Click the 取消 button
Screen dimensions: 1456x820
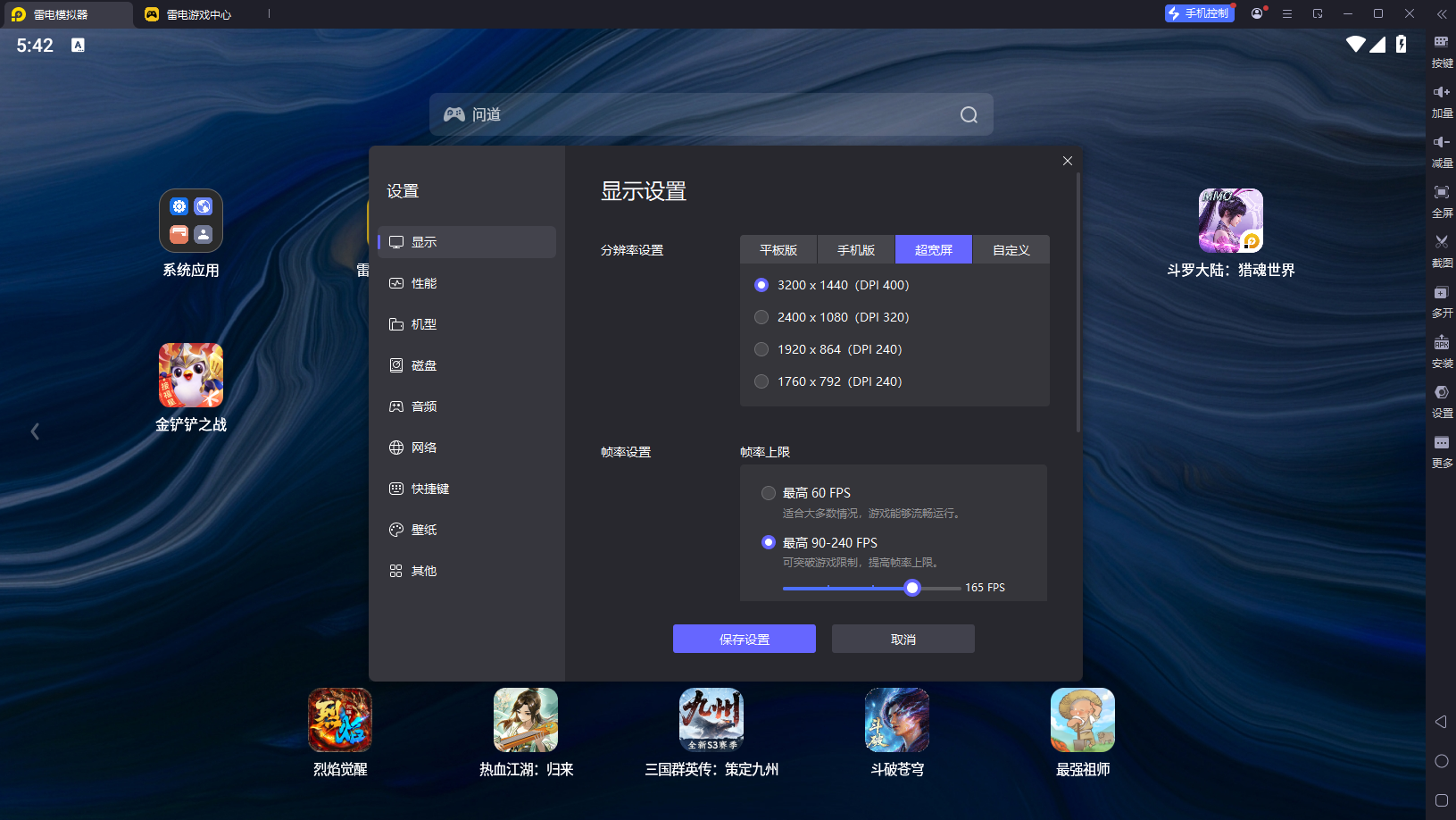pos(903,639)
